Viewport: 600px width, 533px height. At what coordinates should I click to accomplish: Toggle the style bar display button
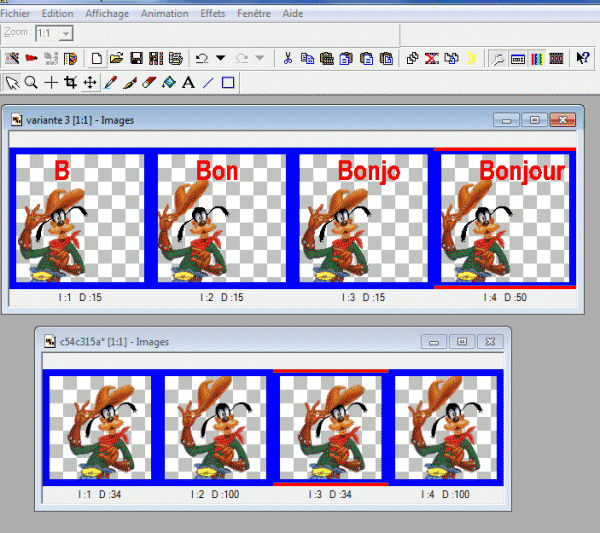(517, 59)
